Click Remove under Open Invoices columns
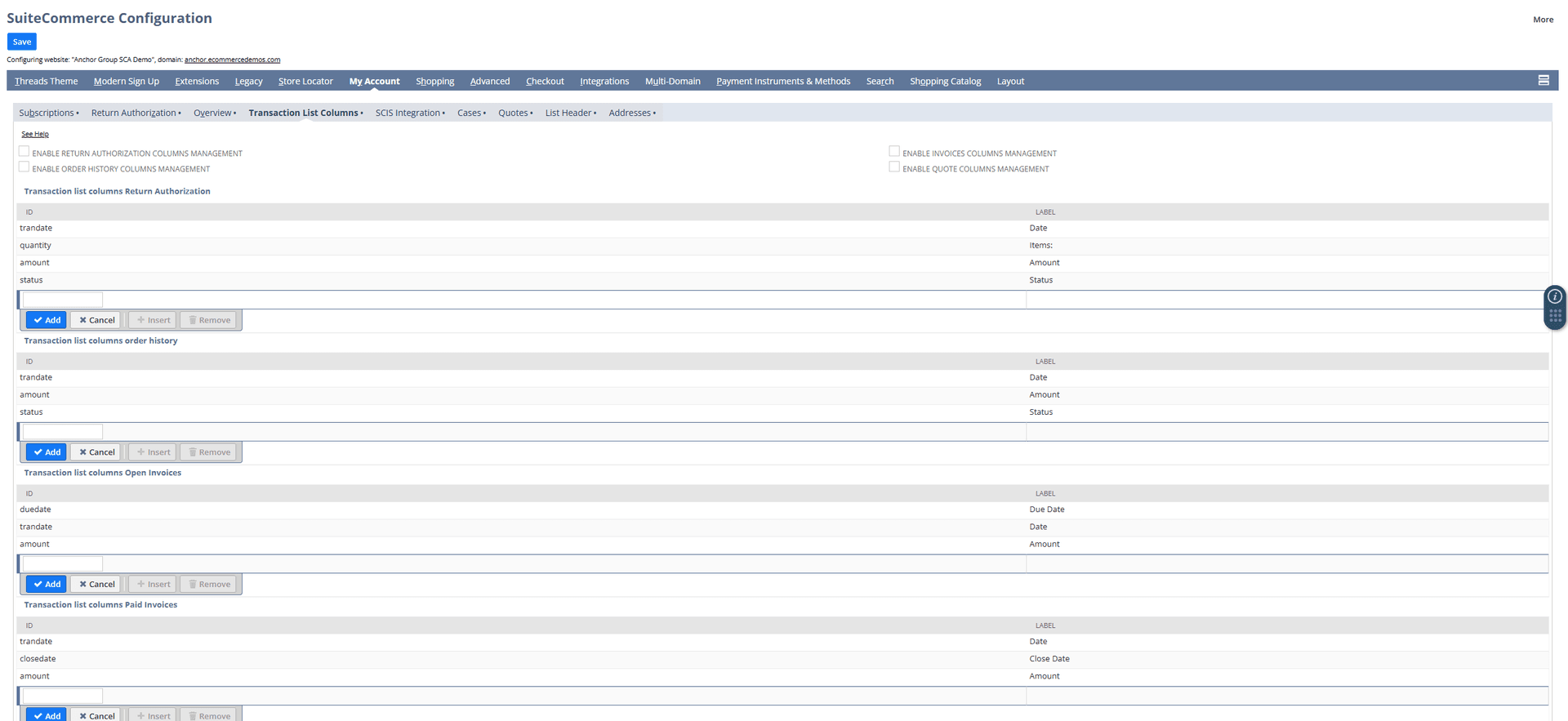This screenshot has width=1568, height=721. pos(209,584)
